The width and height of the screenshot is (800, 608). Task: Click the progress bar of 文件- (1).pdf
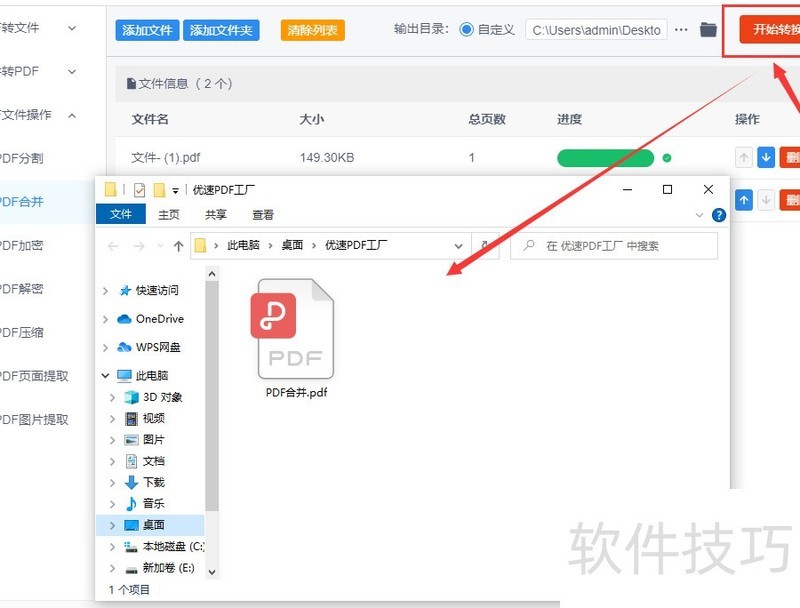click(x=605, y=158)
